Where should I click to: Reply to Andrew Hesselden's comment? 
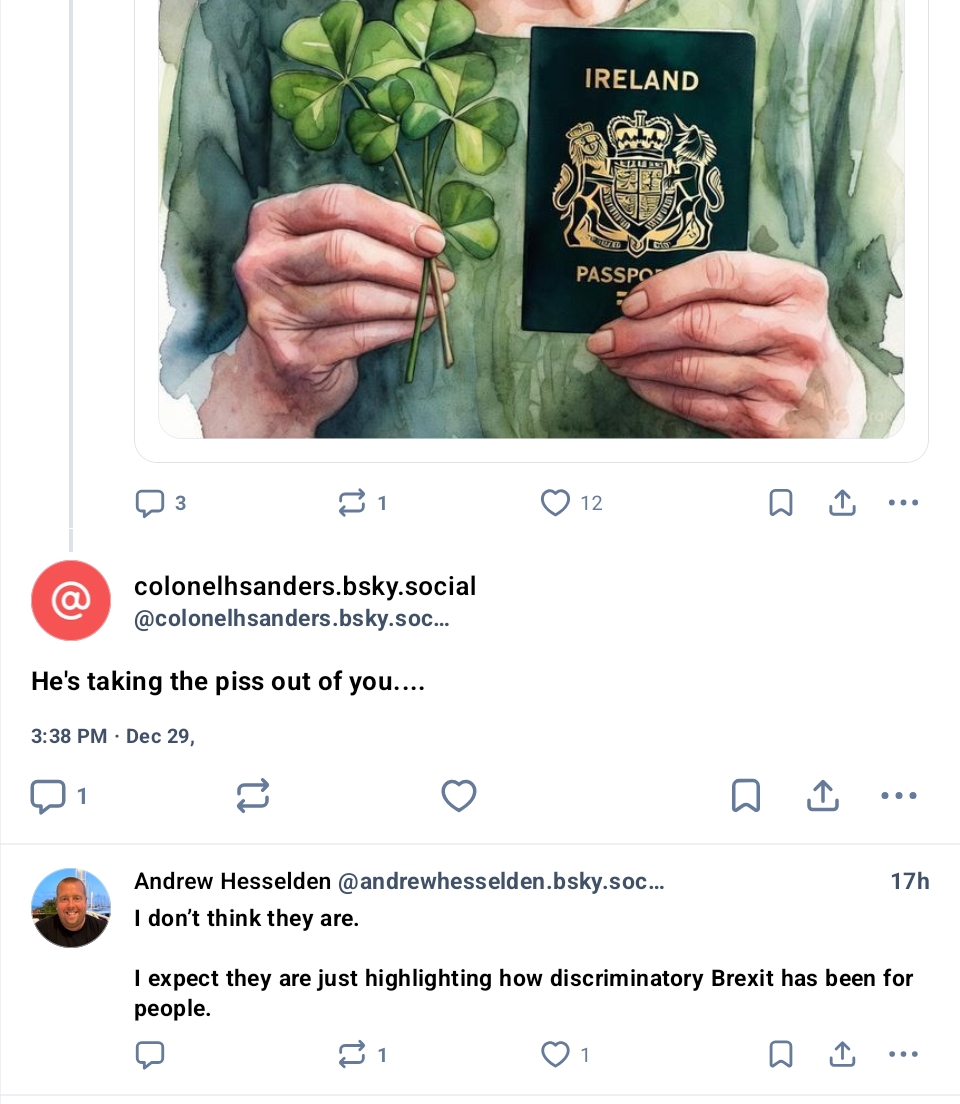(x=150, y=1054)
